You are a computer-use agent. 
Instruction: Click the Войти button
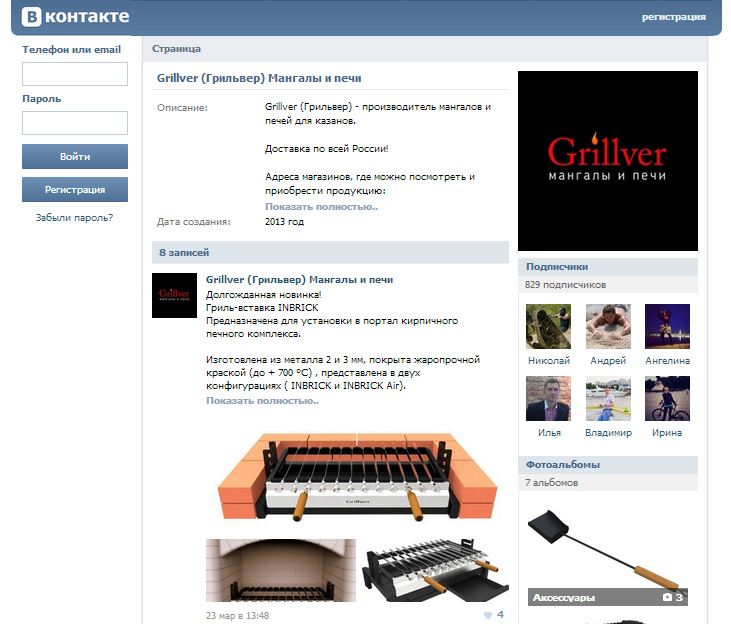click(x=75, y=156)
